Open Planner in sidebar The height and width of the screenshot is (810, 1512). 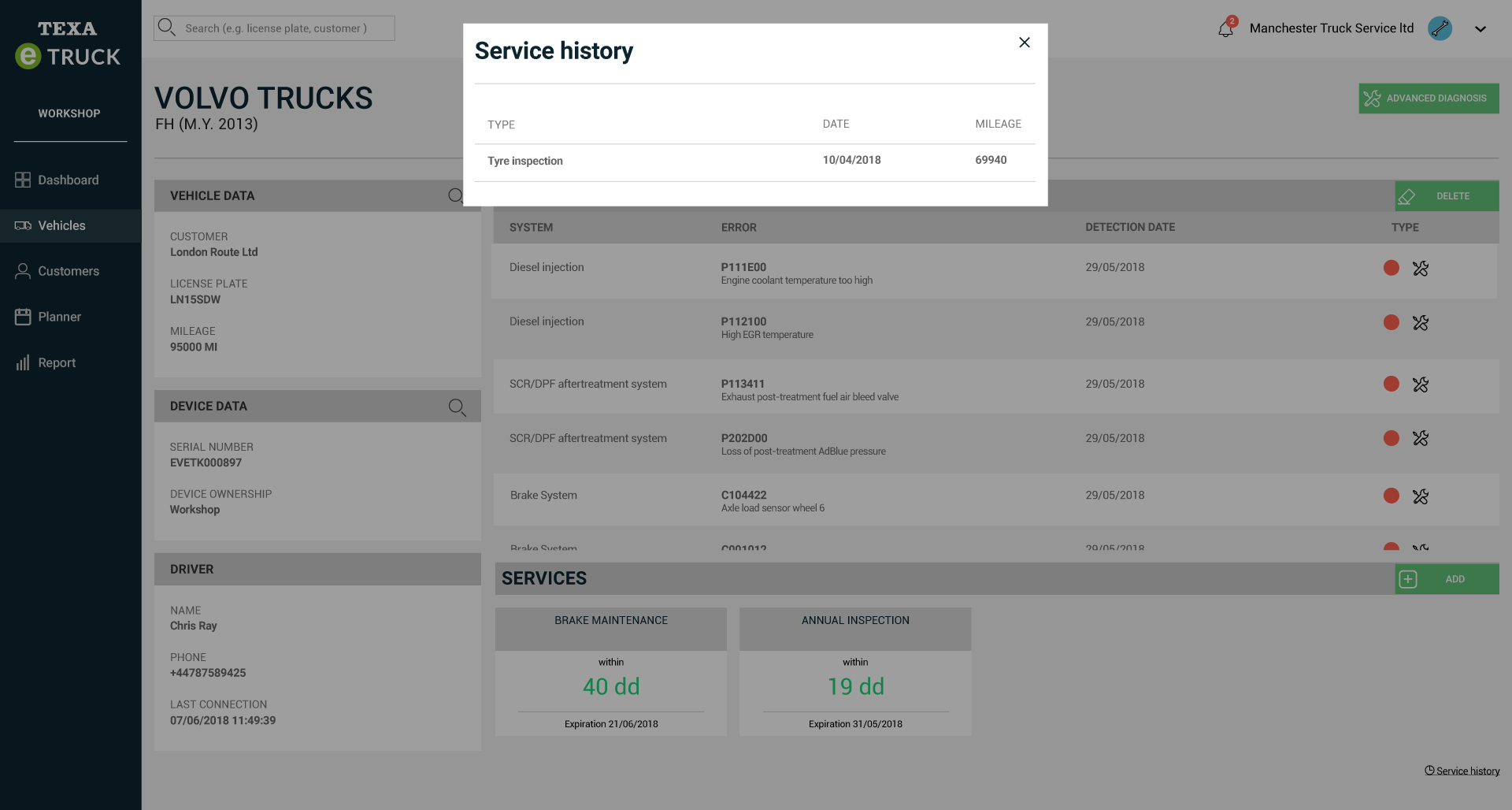[x=70, y=317]
